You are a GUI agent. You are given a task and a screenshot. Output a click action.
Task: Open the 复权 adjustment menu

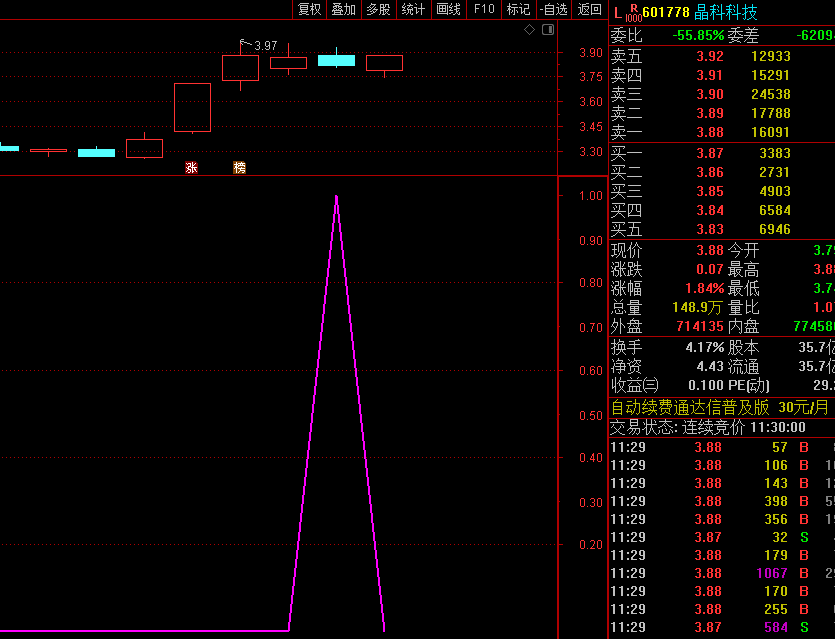coord(310,9)
